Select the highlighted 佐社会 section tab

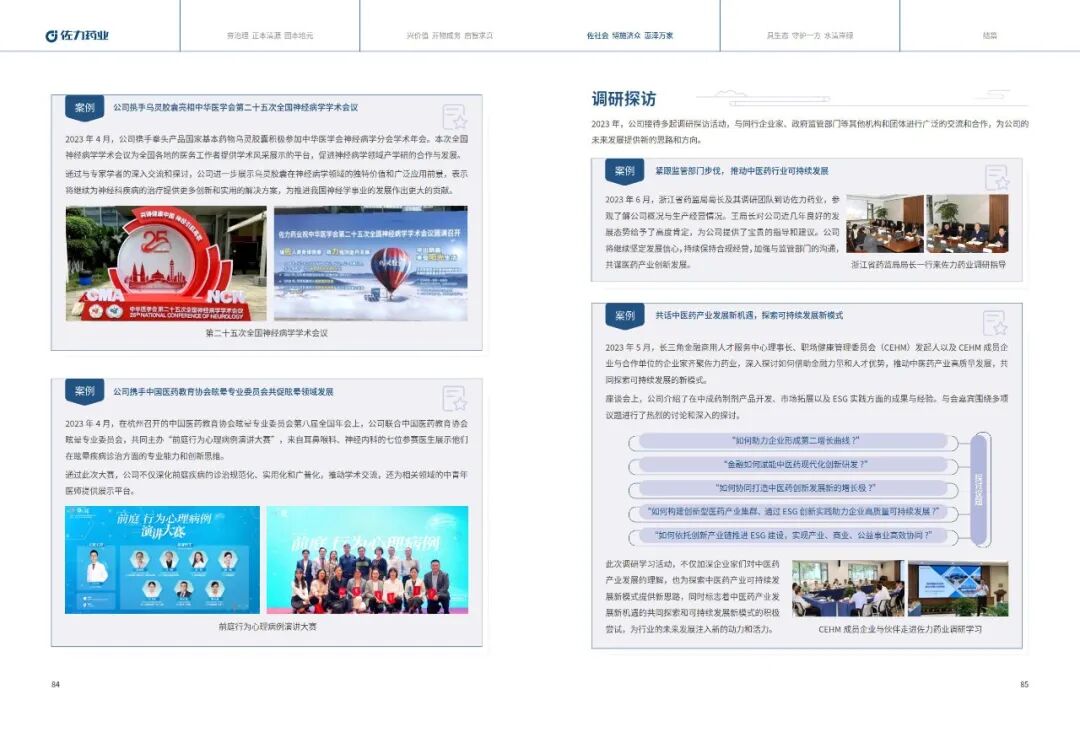tap(630, 35)
